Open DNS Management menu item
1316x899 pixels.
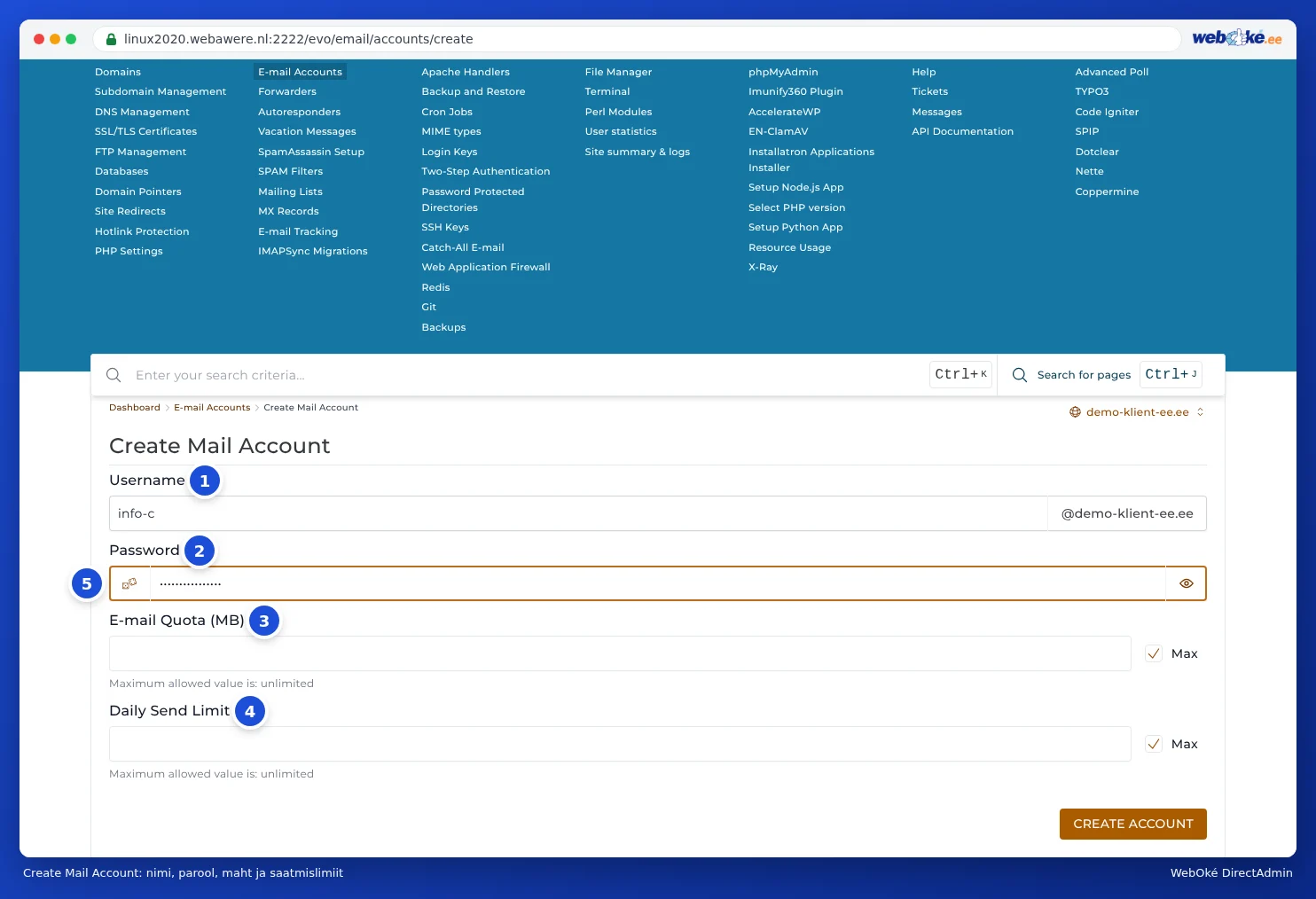142,112
